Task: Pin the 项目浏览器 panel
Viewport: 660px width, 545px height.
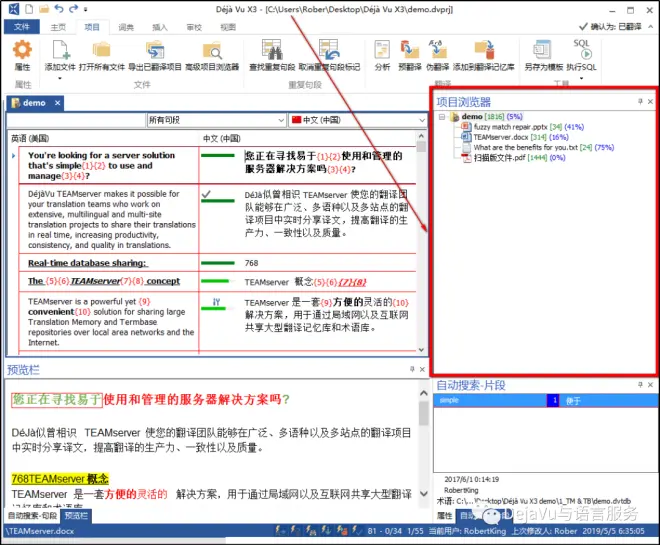Action: click(x=640, y=101)
